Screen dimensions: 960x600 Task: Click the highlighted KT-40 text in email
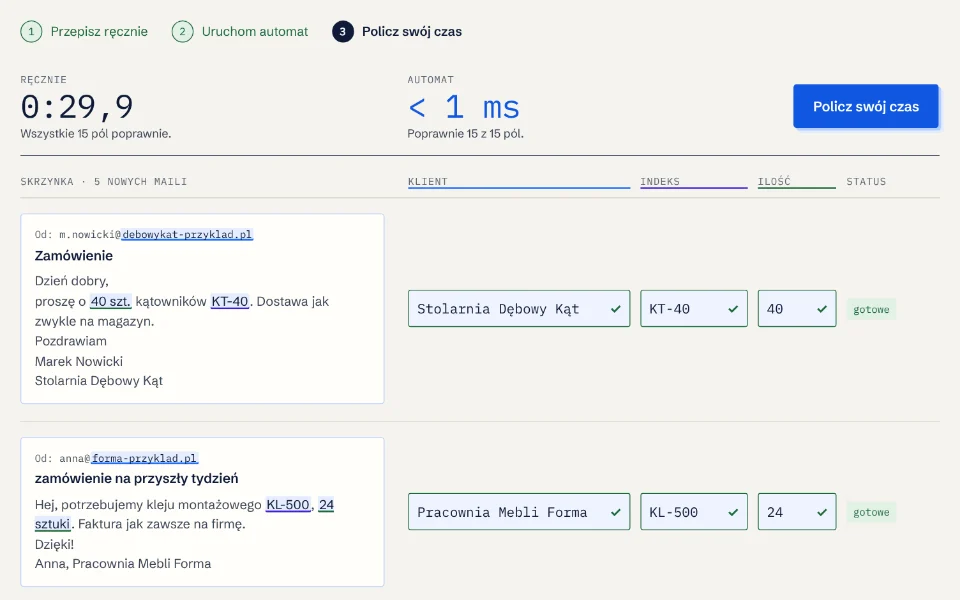coord(230,301)
